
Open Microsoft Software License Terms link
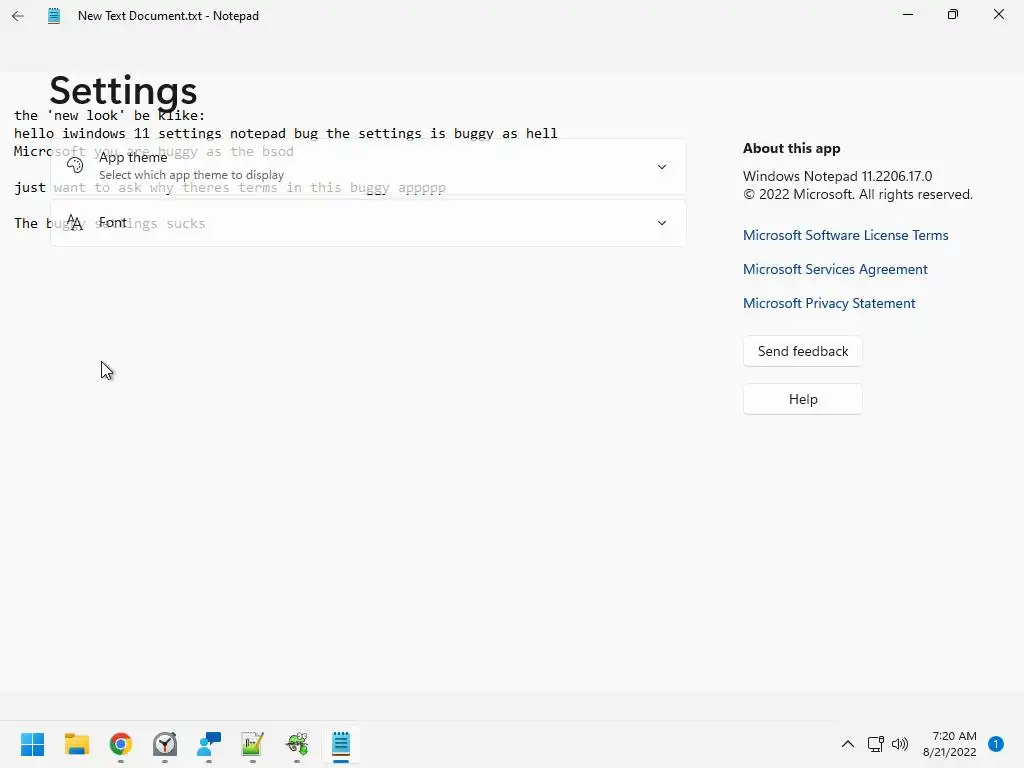click(x=846, y=235)
